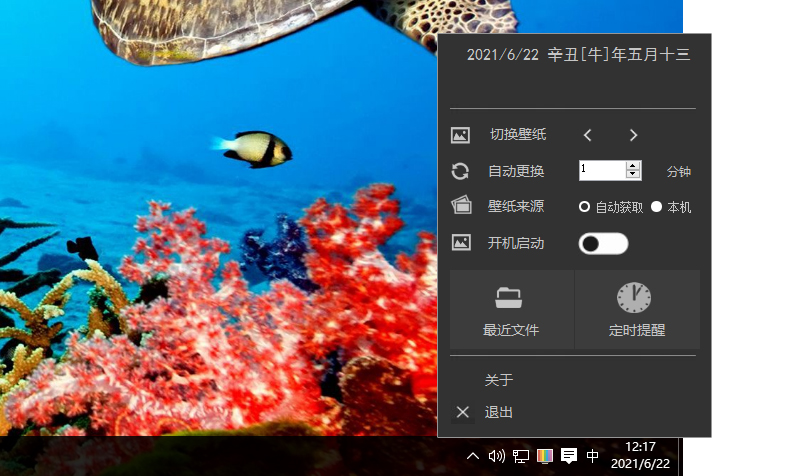Click the 切换壁纸 label
The width and height of the screenshot is (786, 476).
(518, 135)
